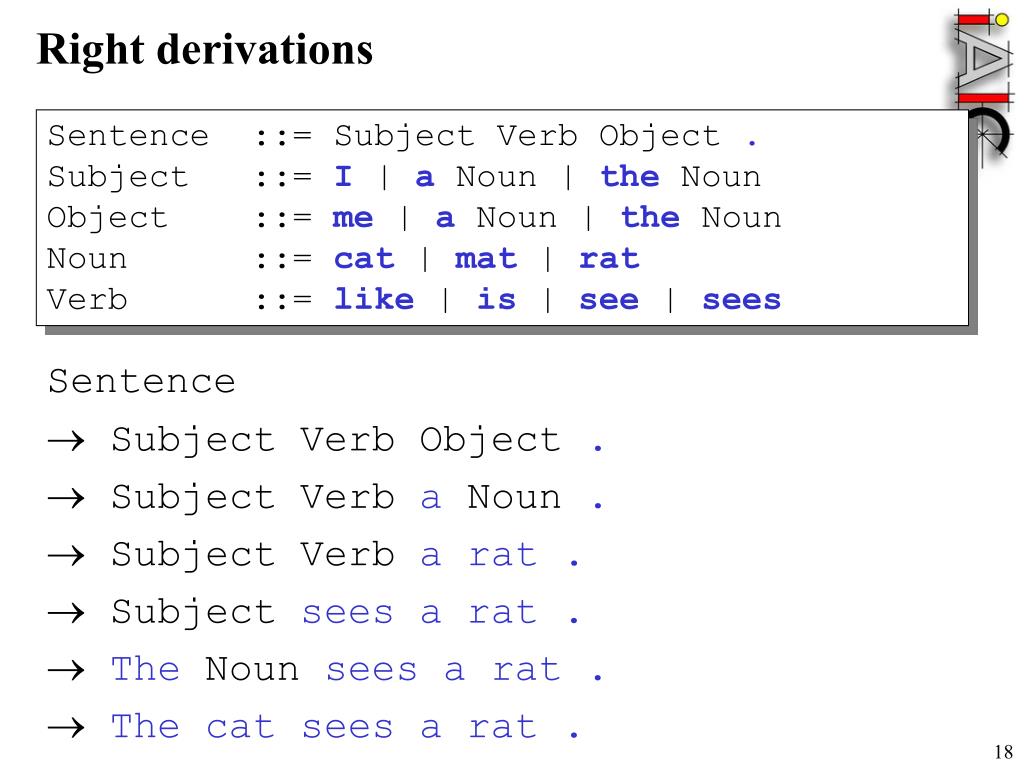Click the slide title "Right derivations"
The image size is (1024, 768).
point(204,50)
